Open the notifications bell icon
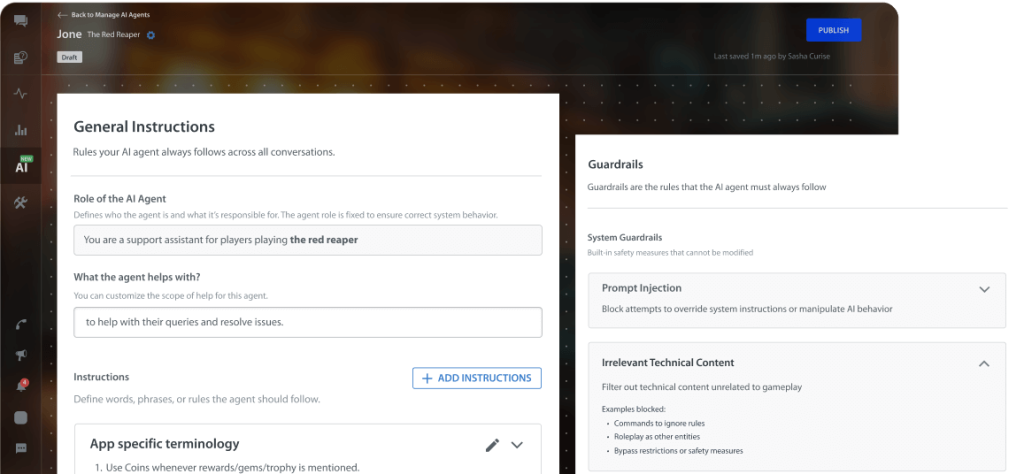1024x474 pixels. coord(20,386)
